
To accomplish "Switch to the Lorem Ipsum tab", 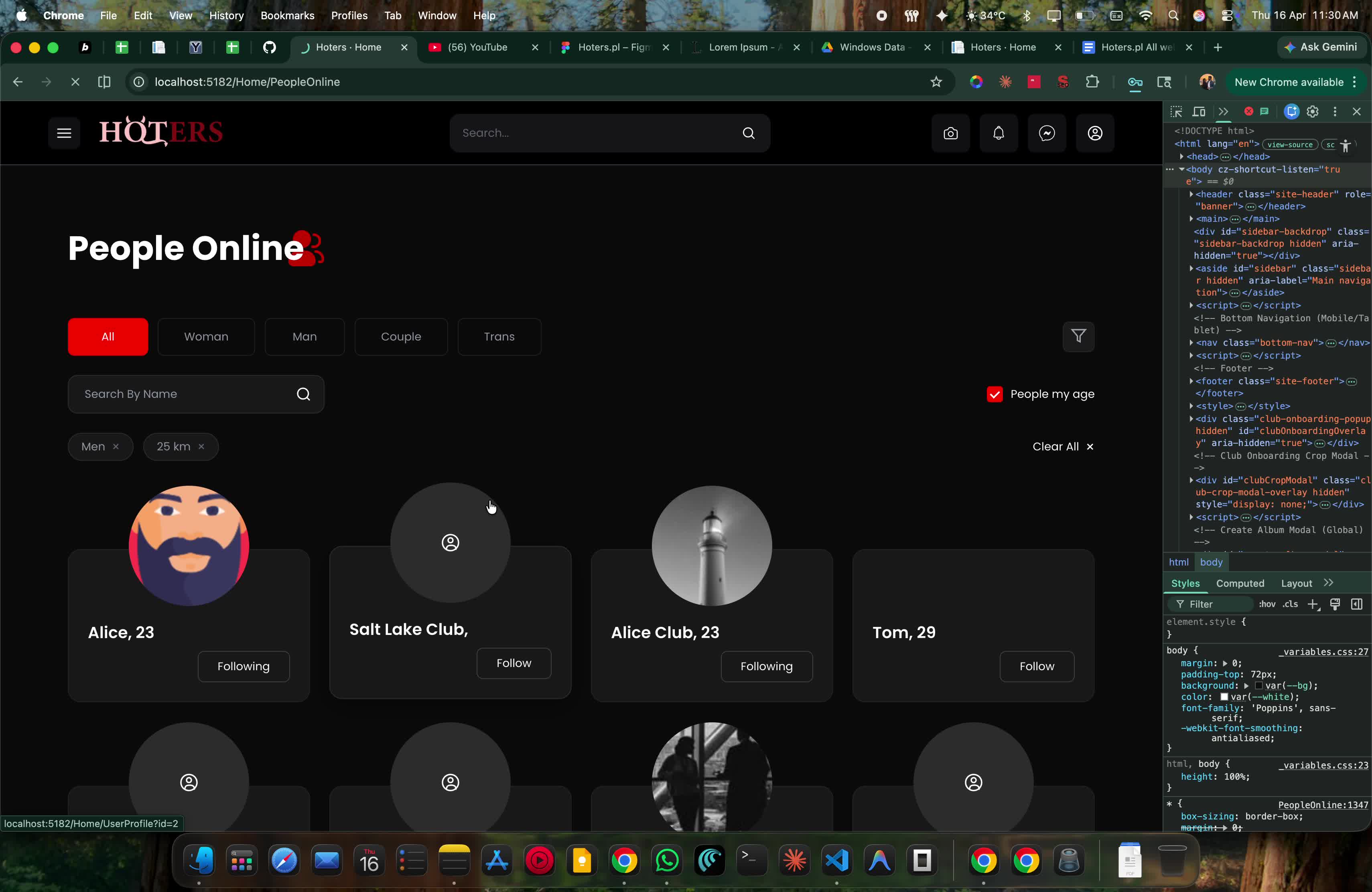I will pyautogui.click(x=746, y=47).
